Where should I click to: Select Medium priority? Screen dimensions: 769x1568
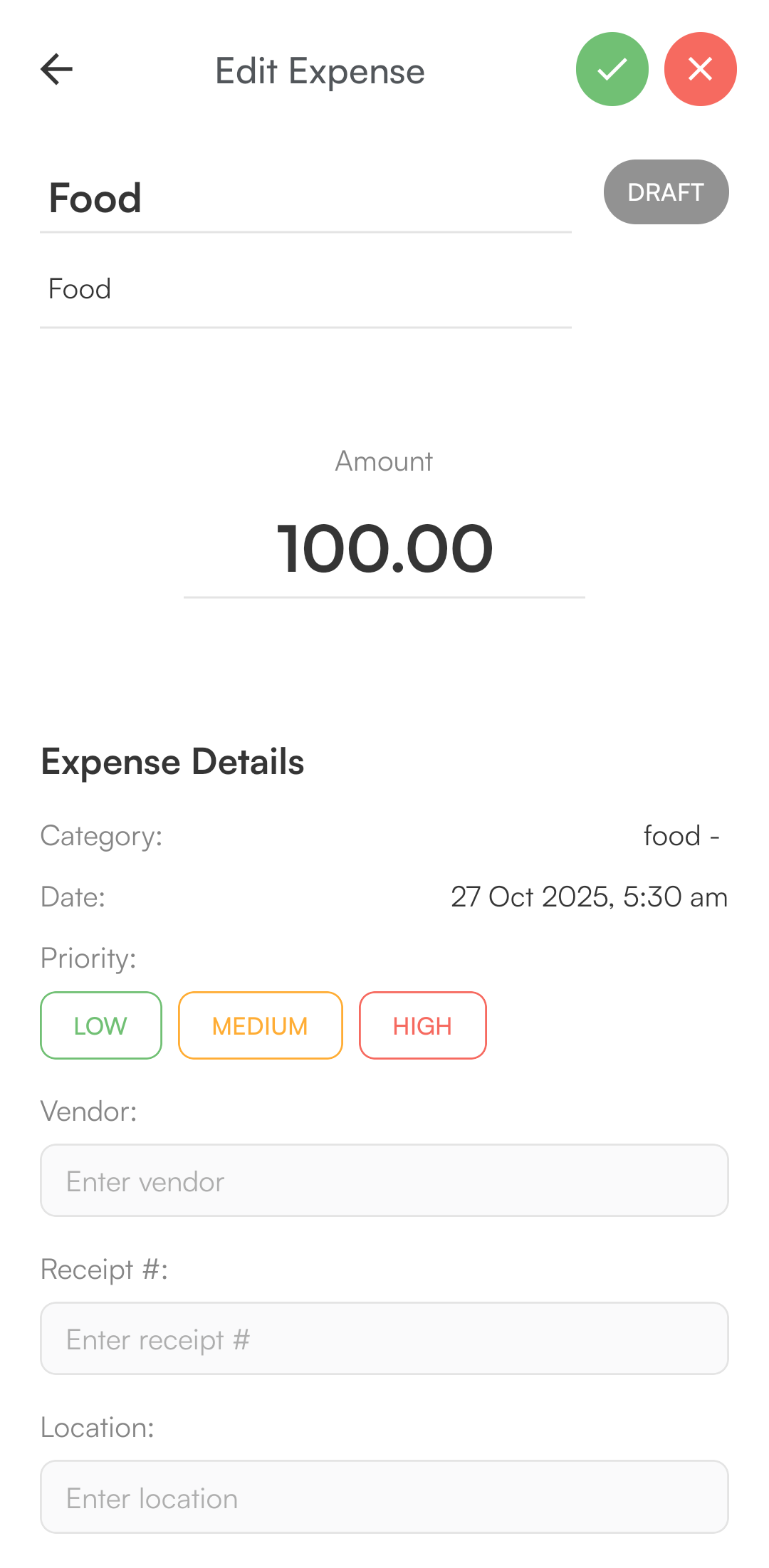tap(260, 1025)
